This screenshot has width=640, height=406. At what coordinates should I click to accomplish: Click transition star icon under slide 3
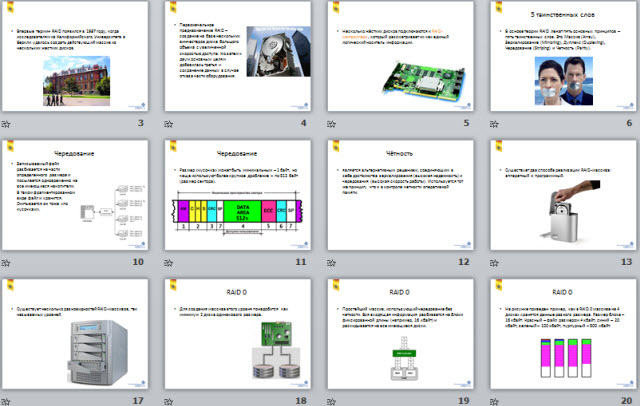(8, 122)
